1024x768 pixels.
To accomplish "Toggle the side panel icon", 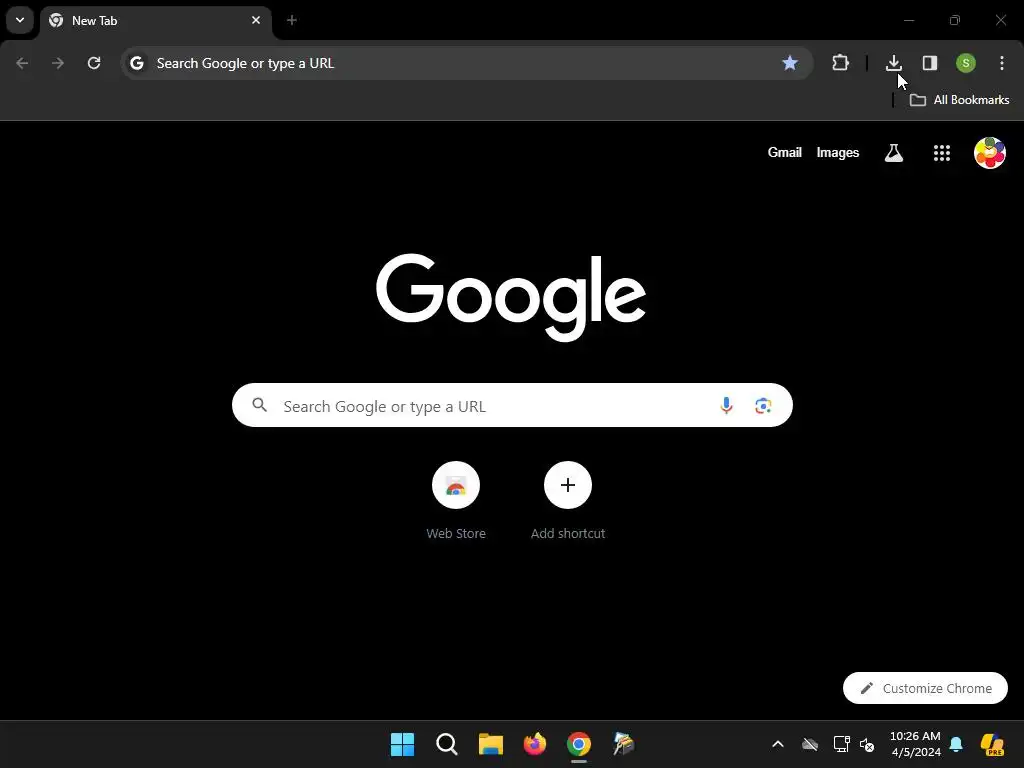I will click(930, 63).
